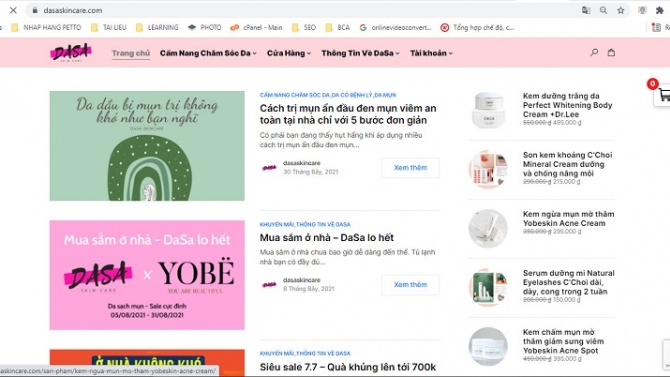
Task: Open Serum dưỡng mi product image
Action: [488, 287]
